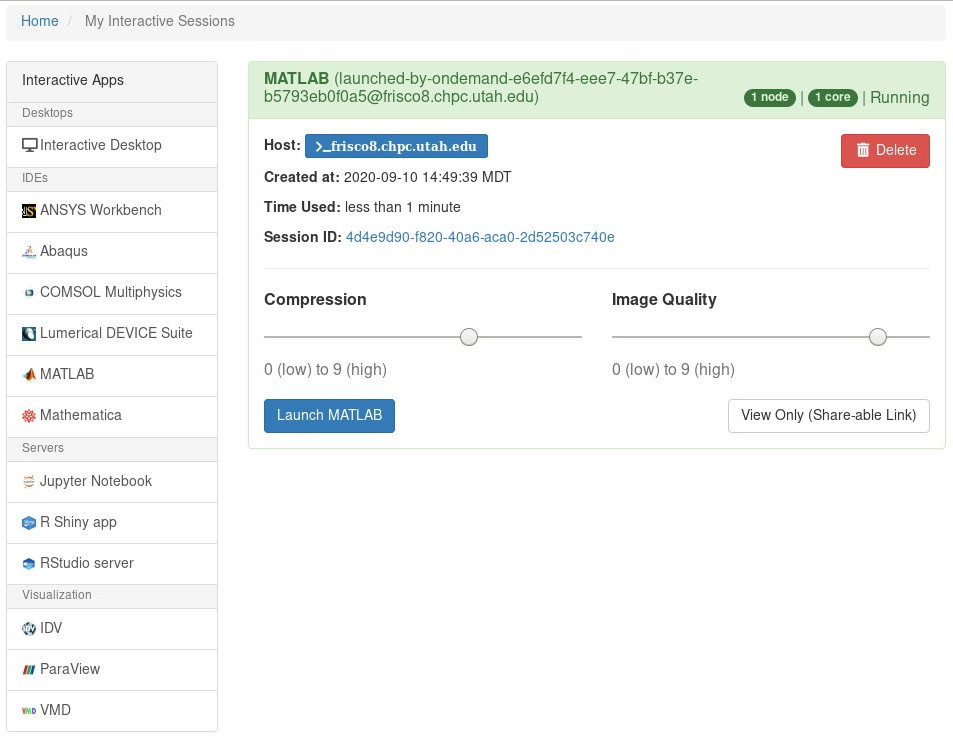953x744 pixels.
Task: Click the Launch MATLAB button
Action: [x=329, y=416]
